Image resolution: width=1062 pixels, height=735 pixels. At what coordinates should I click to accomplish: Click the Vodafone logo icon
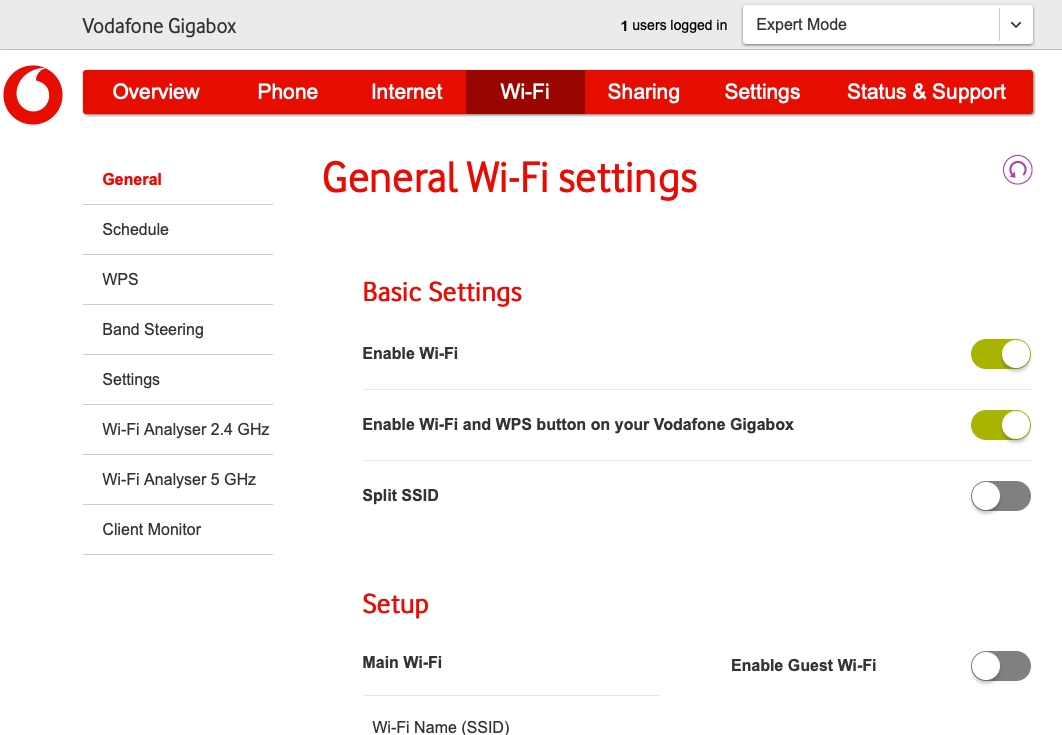click(33, 95)
